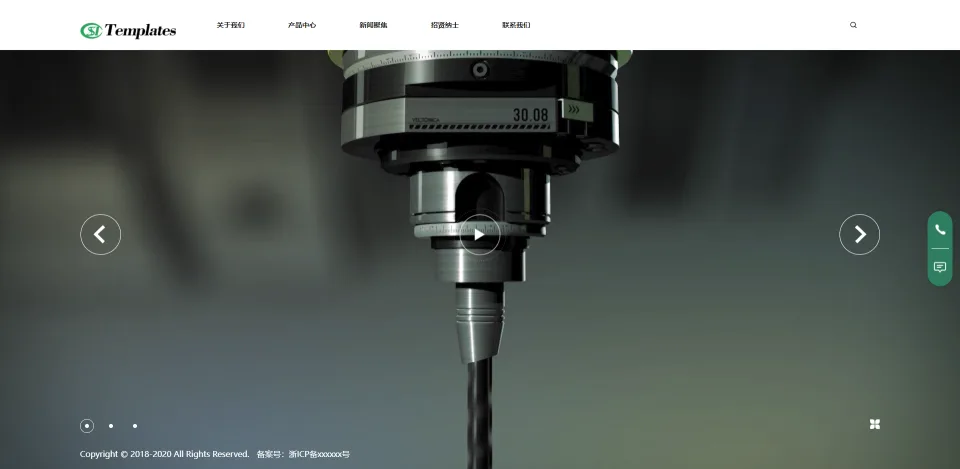This screenshot has width=960, height=469.
Task: Click the four-leaf grid icon near bottom right
Action: point(875,424)
